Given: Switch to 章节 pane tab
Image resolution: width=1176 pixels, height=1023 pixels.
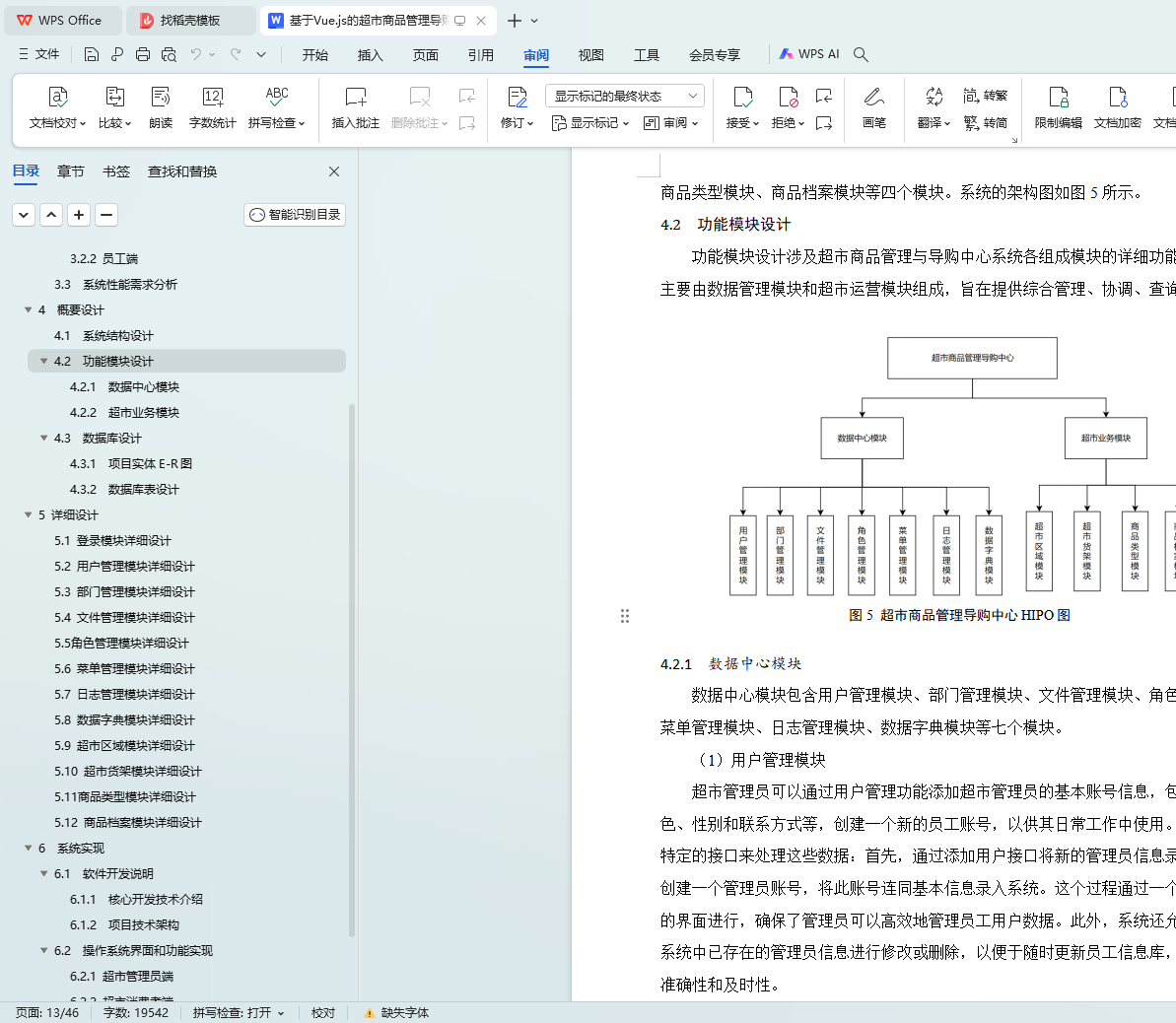Looking at the screenshot, I should click(71, 171).
